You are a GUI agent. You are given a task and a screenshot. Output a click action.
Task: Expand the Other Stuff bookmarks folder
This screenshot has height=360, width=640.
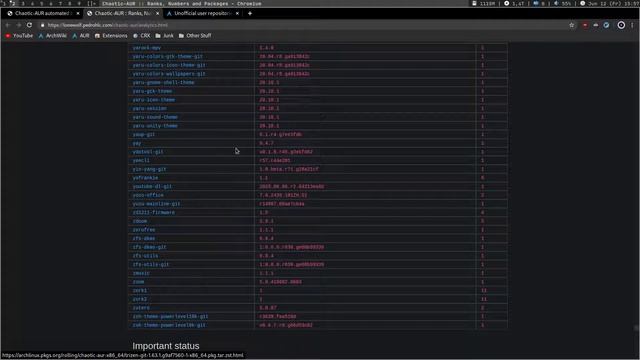pyautogui.click(x=195, y=36)
